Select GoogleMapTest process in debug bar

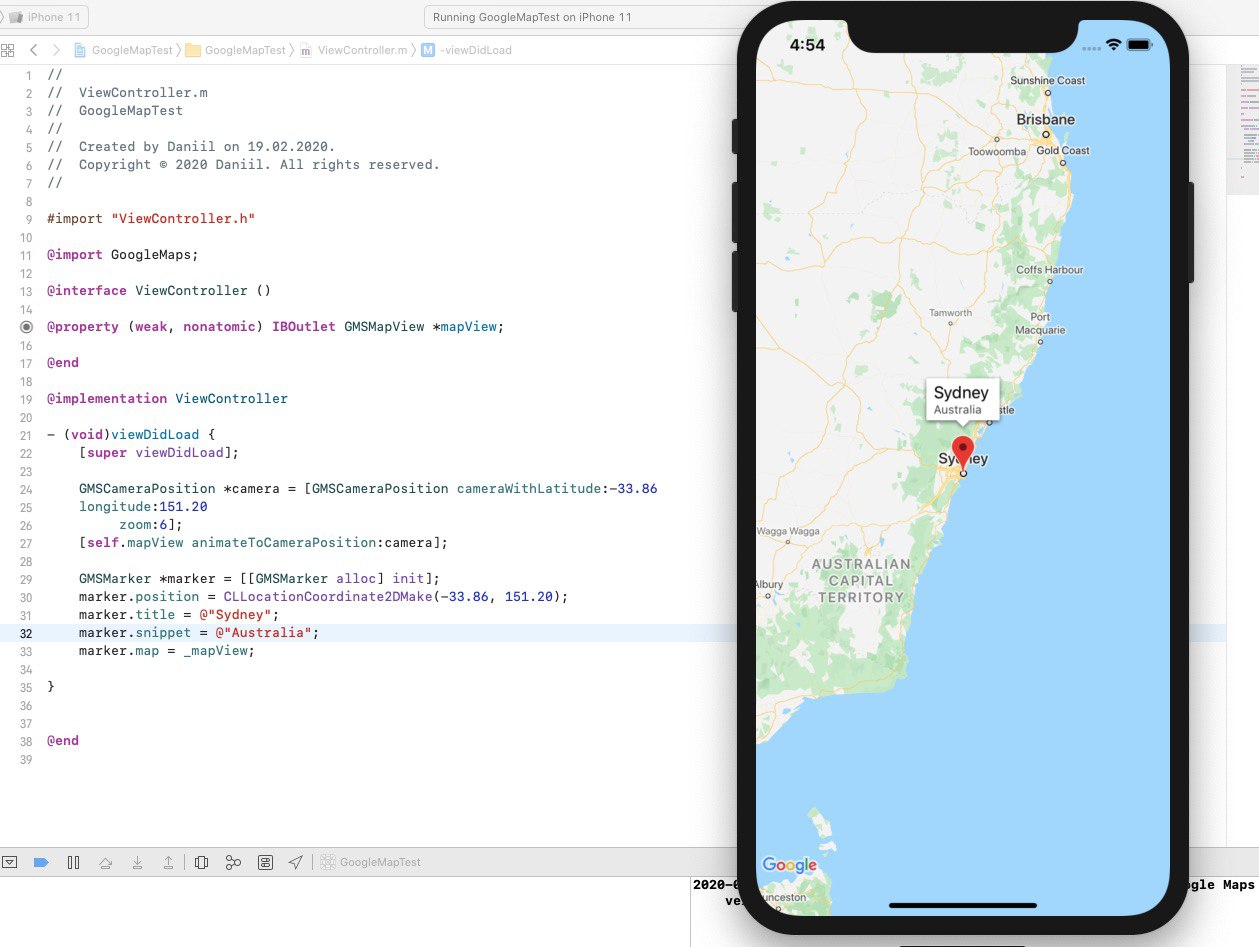372,862
